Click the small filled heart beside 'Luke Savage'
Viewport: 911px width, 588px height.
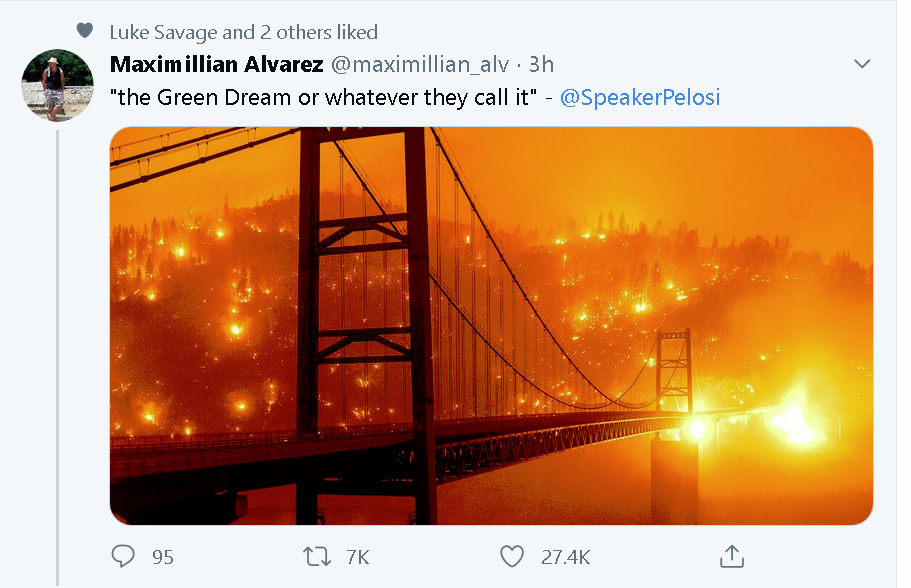pyautogui.click(x=85, y=30)
